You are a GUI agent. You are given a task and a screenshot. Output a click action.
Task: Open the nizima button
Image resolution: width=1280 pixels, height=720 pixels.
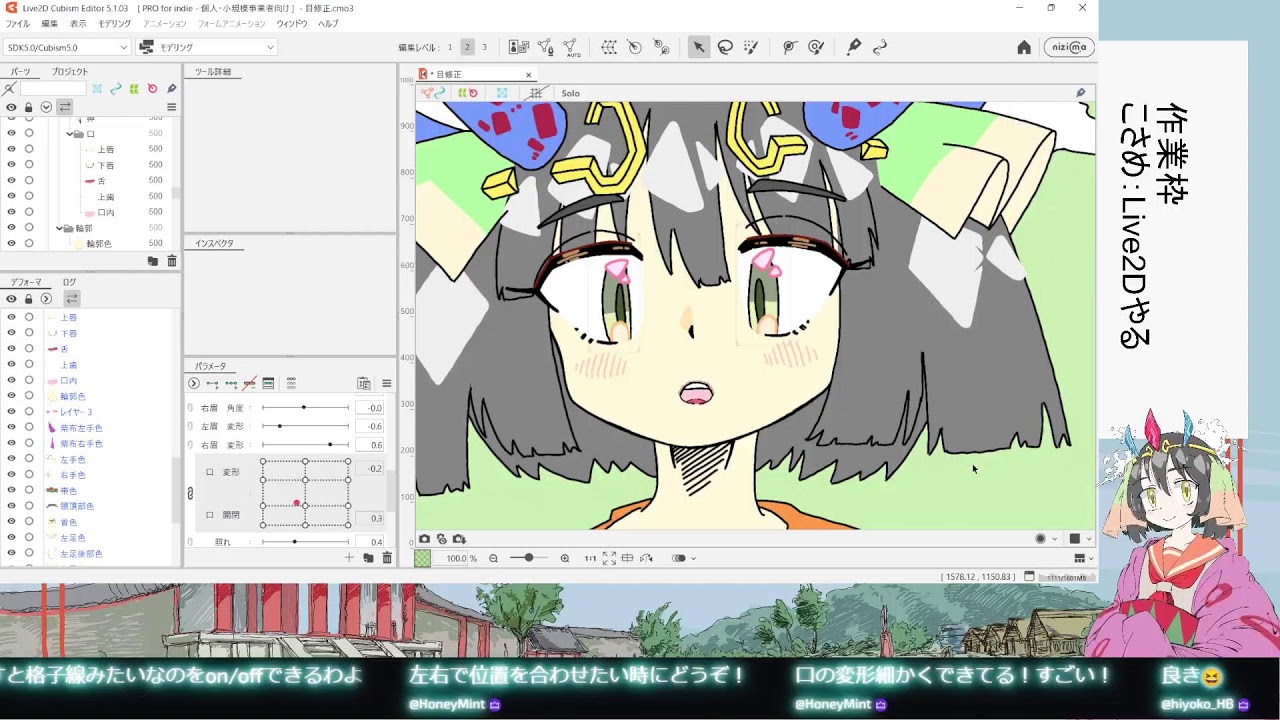(x=1069, y=47)
